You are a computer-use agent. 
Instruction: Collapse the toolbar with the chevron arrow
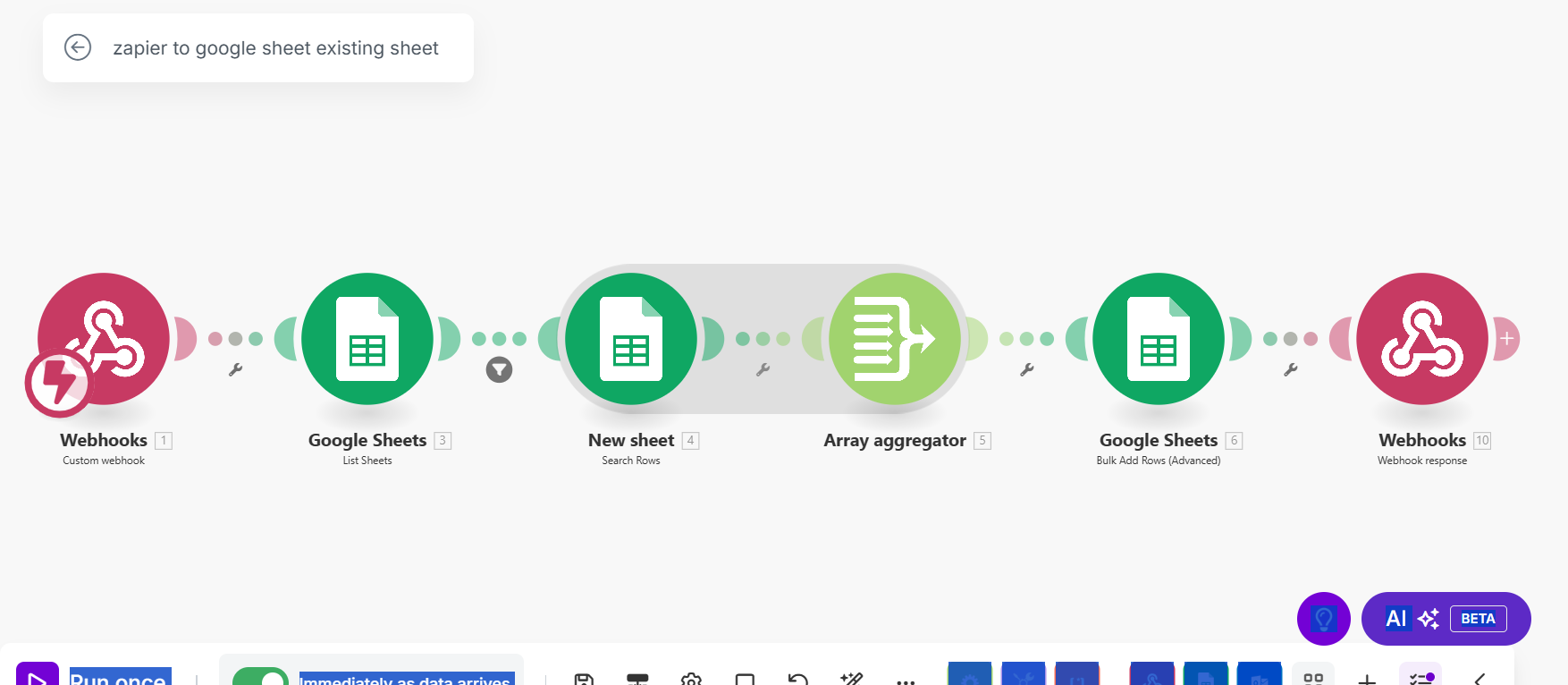(x=1480, y=680)
